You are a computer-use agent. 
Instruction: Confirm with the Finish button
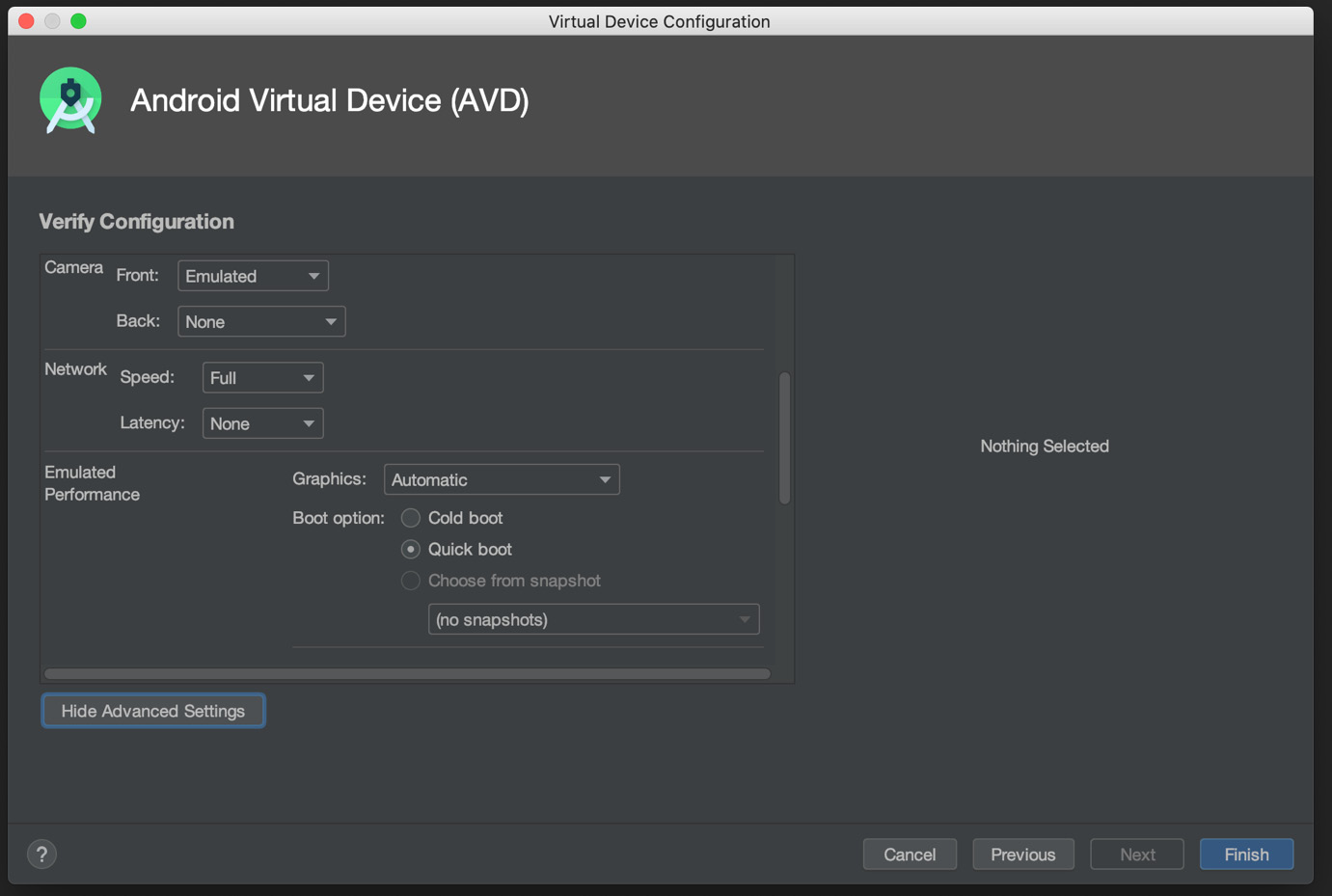pyautogui.click(x=1246, y=855)
